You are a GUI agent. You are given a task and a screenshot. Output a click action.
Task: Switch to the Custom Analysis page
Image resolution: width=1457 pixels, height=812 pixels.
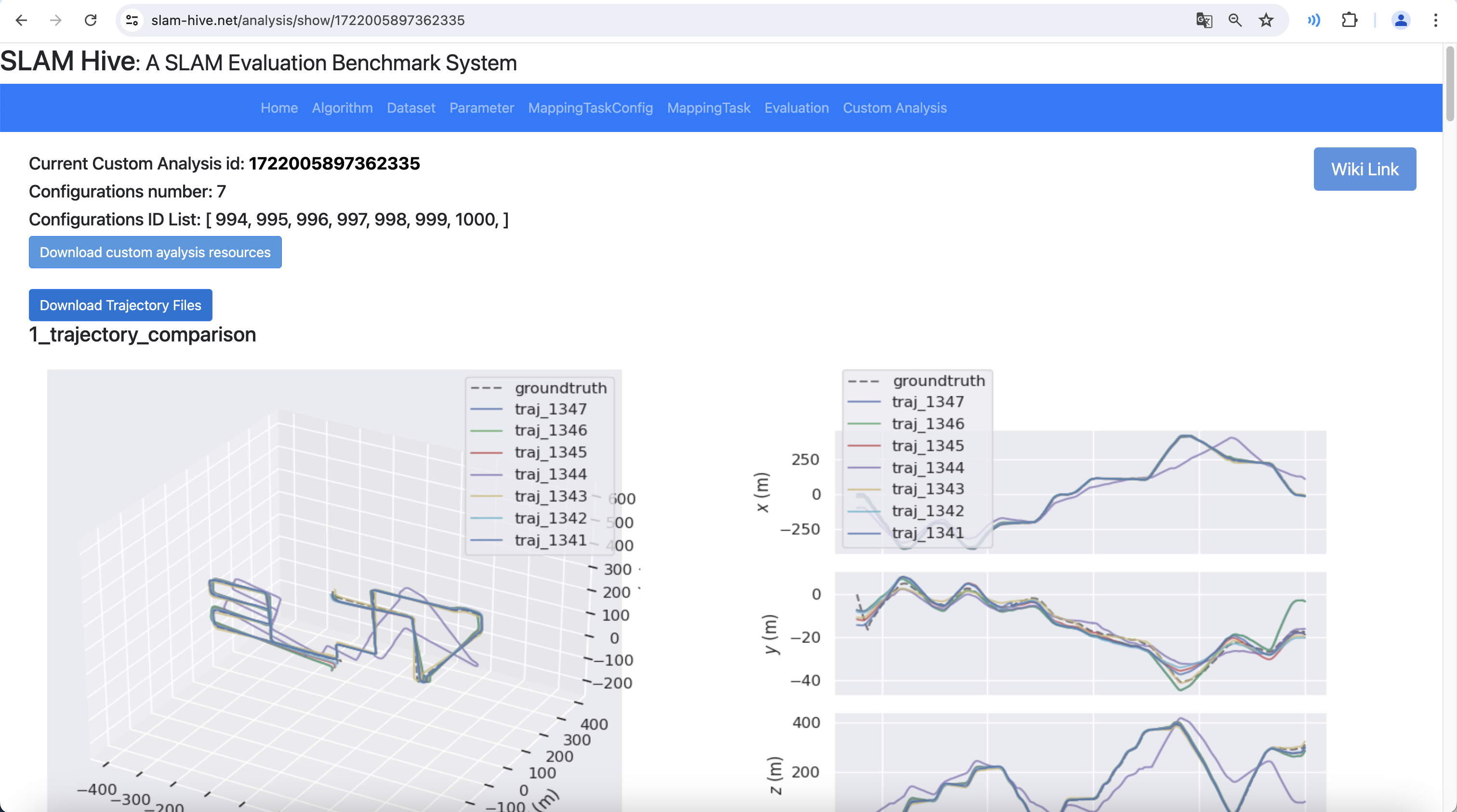(894, 108)
